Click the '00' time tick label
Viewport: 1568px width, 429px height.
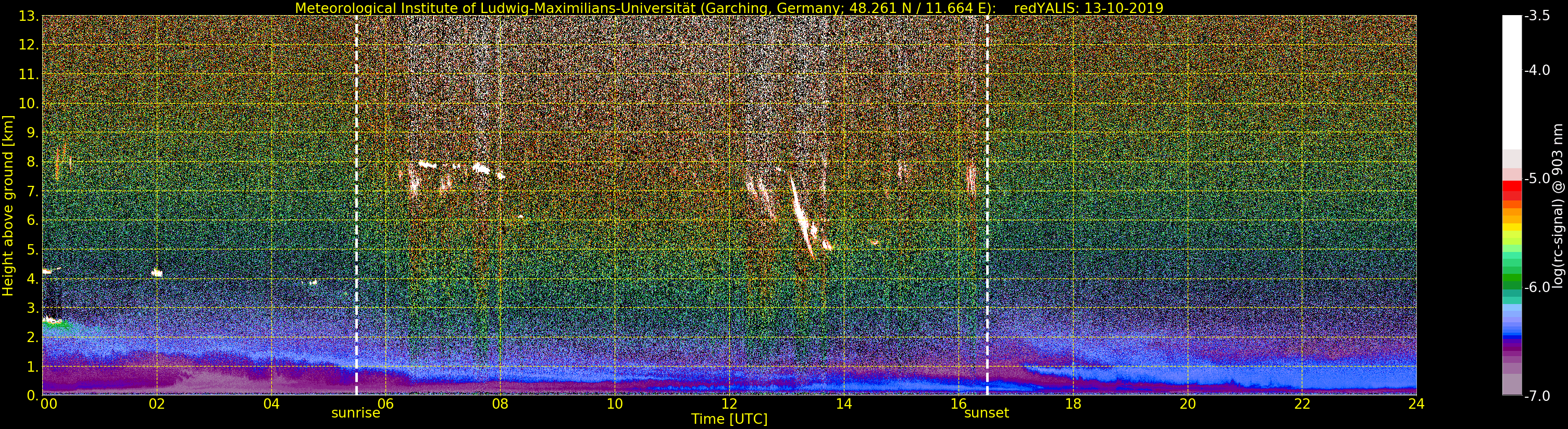click(x=48, y=403)
